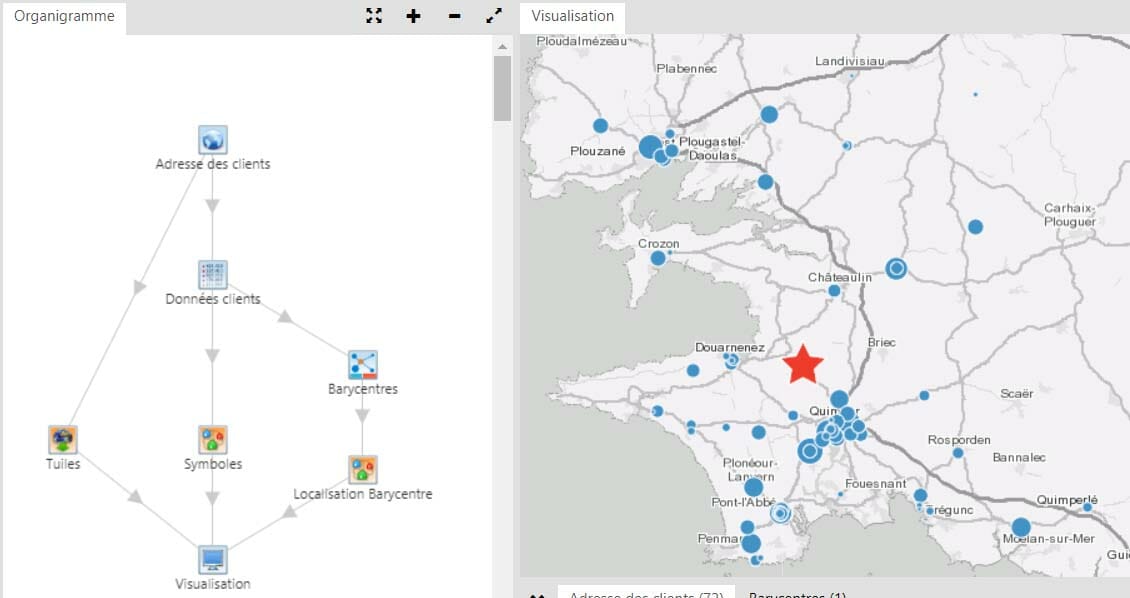
Task: Select the Tuiles node icon
Action: (x=63, y=439)
